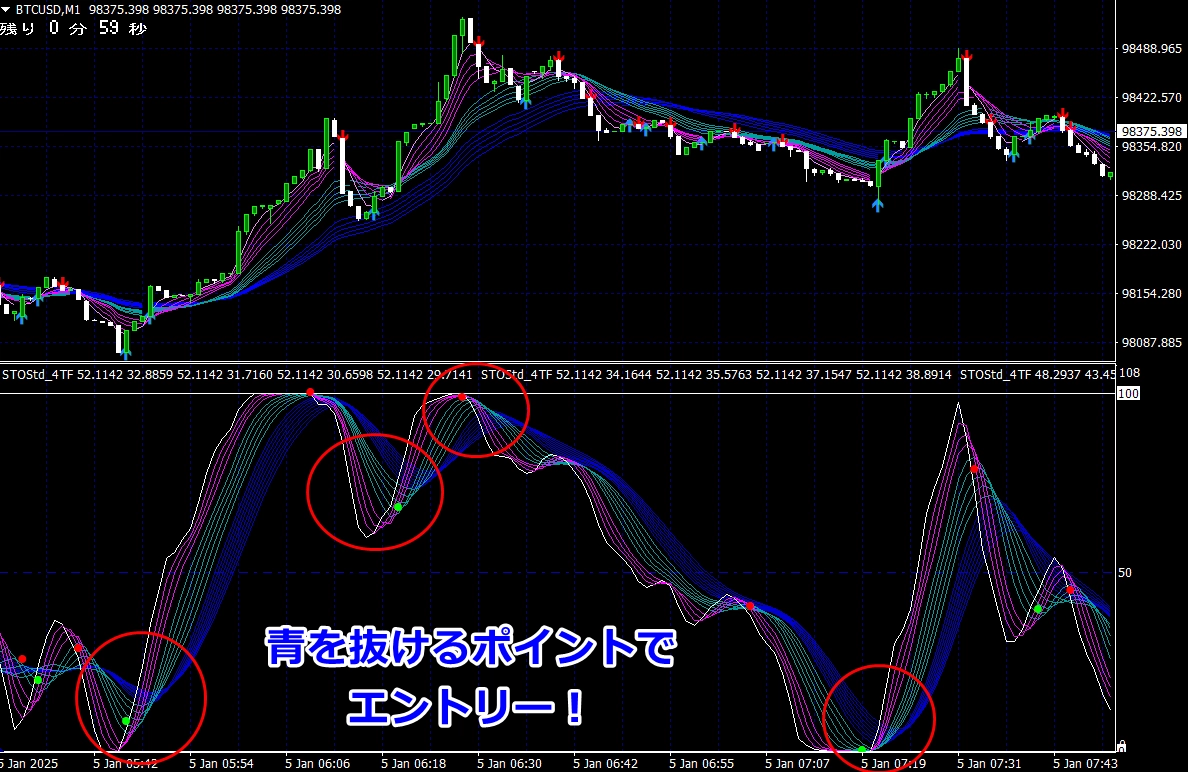Click the 50 level label on the oscillator scale

(1125, 573)
